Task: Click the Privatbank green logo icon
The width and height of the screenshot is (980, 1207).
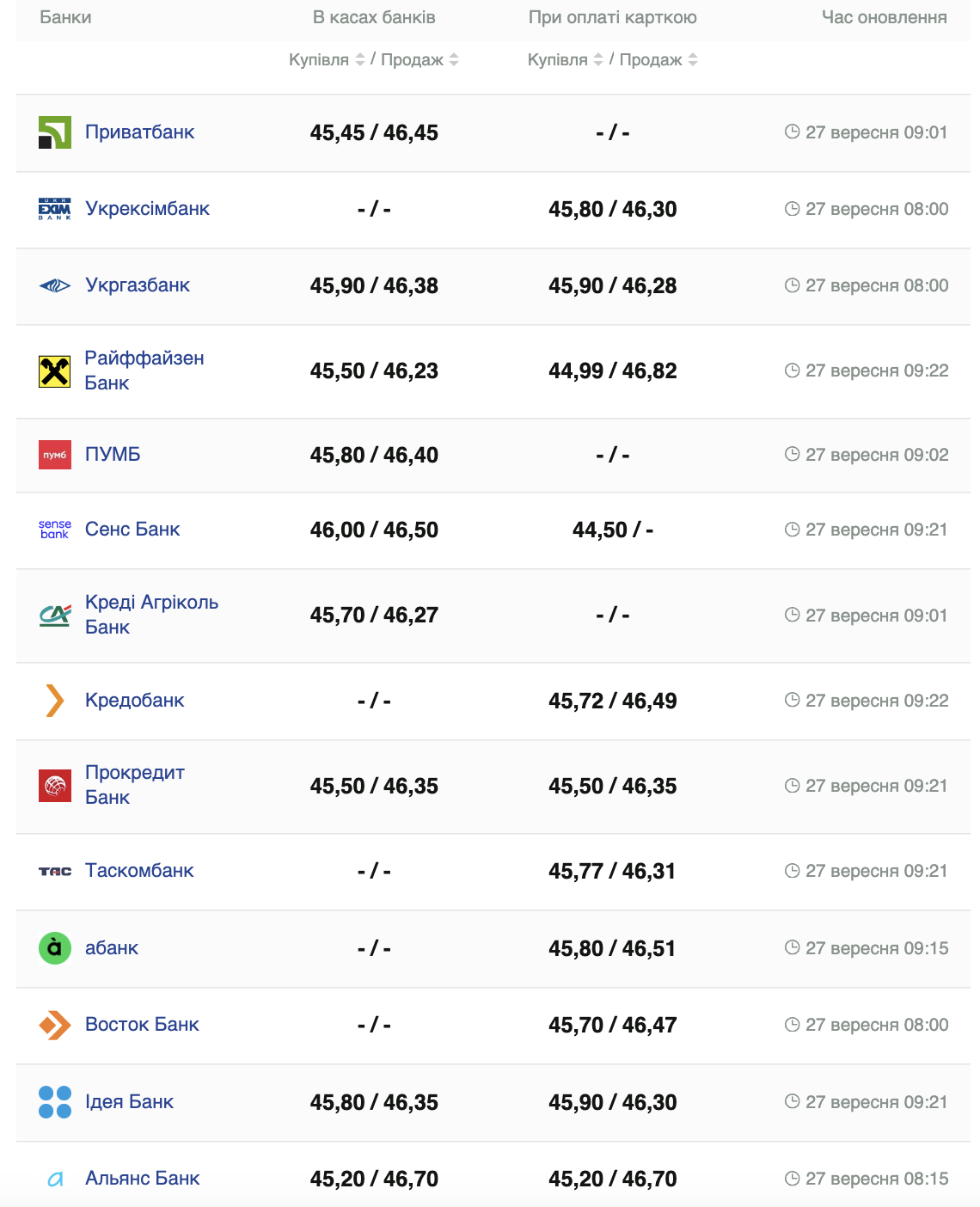Action: tap(55, 132)
